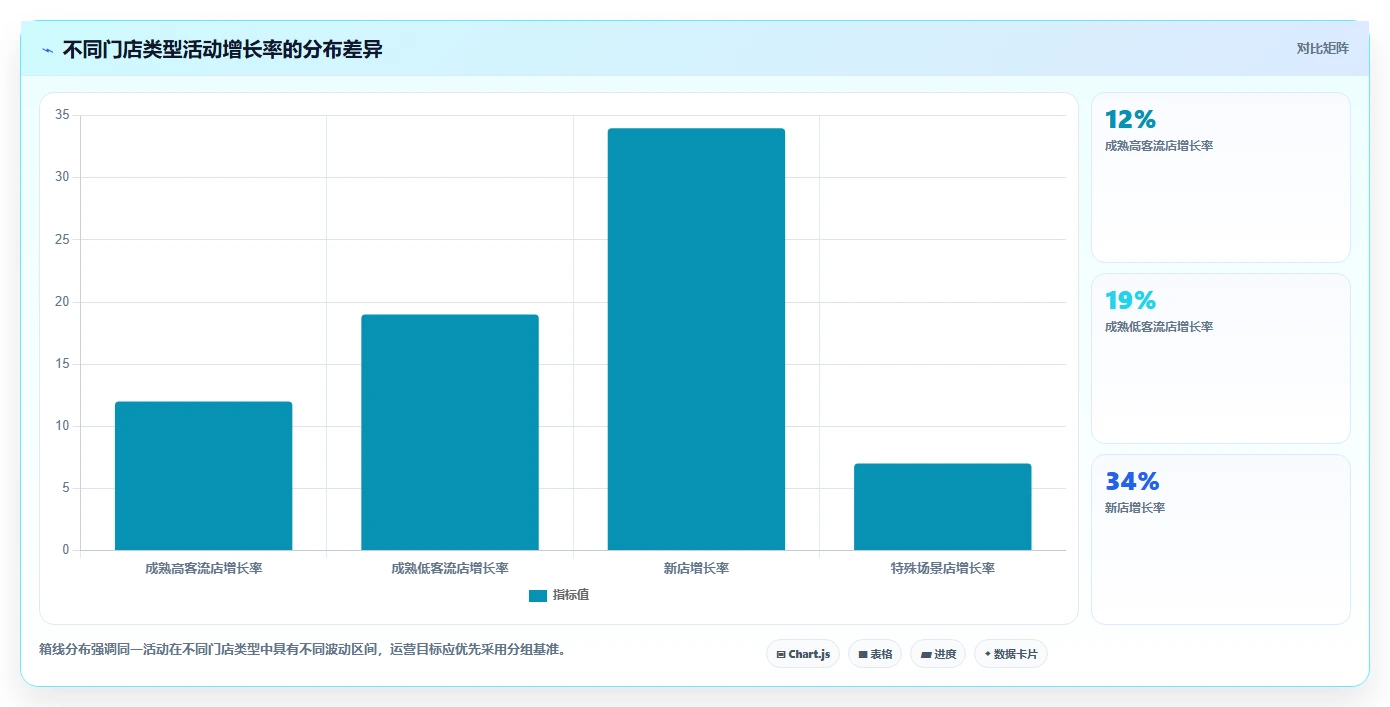
Task: Click the 成熟高客流店增长率 bar
Action: click(204, 476)
